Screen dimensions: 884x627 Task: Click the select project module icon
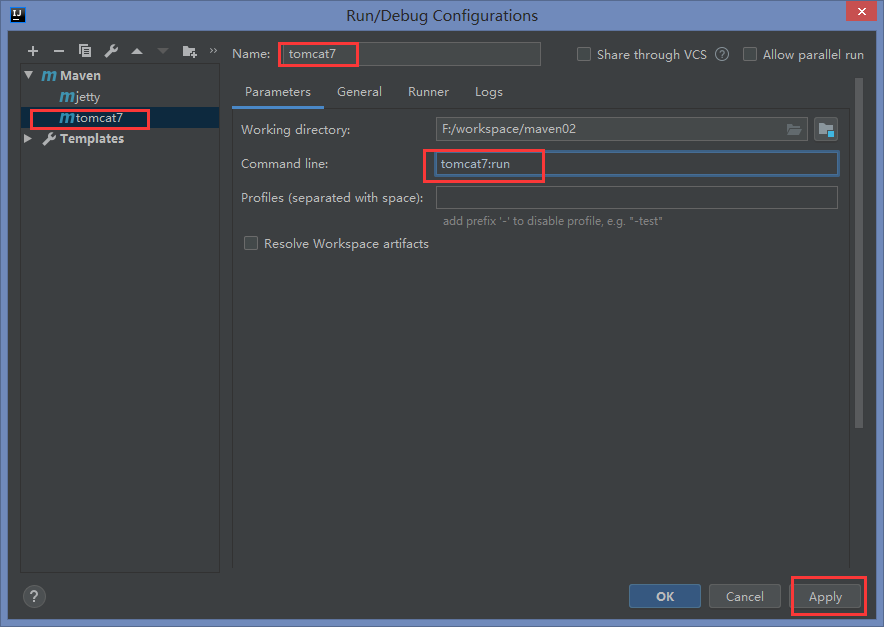826,129
